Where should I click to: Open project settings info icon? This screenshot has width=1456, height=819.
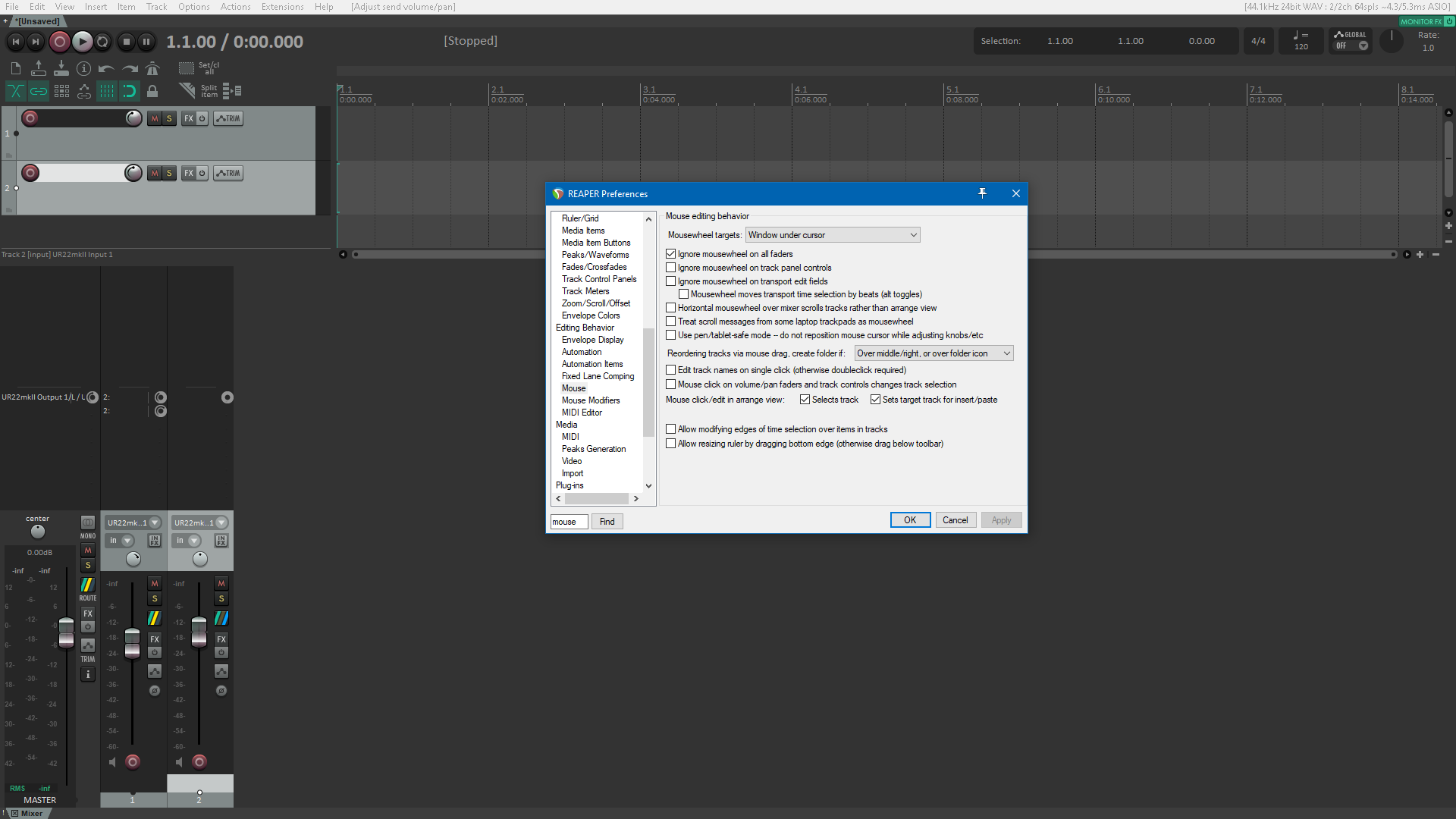point(83,69)
